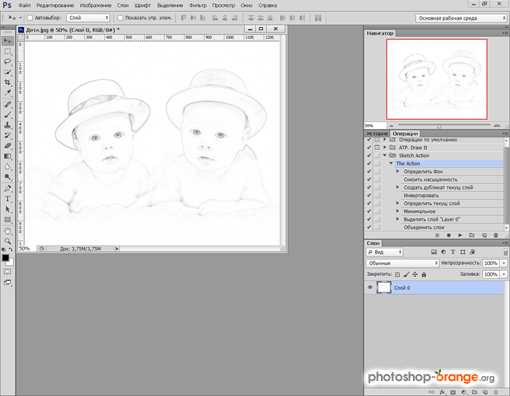Viewport: 510px width, 396px height.
Task: Click Record button in Actions panel
Action: (449, 235)
